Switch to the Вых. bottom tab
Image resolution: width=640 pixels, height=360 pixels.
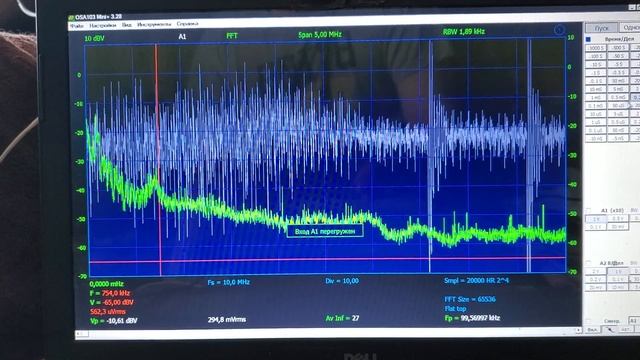click(x=592, y=330)
